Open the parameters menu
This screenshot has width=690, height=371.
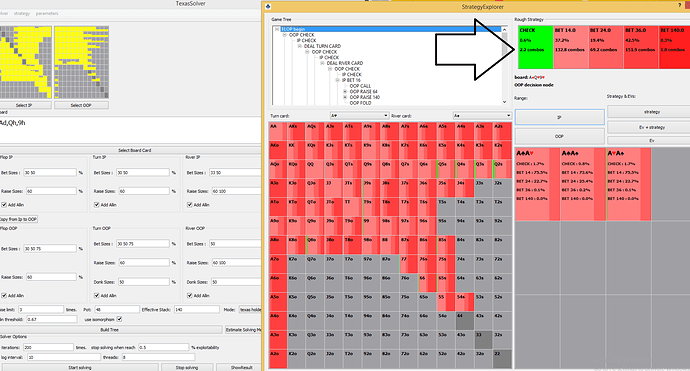tap(47, 13)
